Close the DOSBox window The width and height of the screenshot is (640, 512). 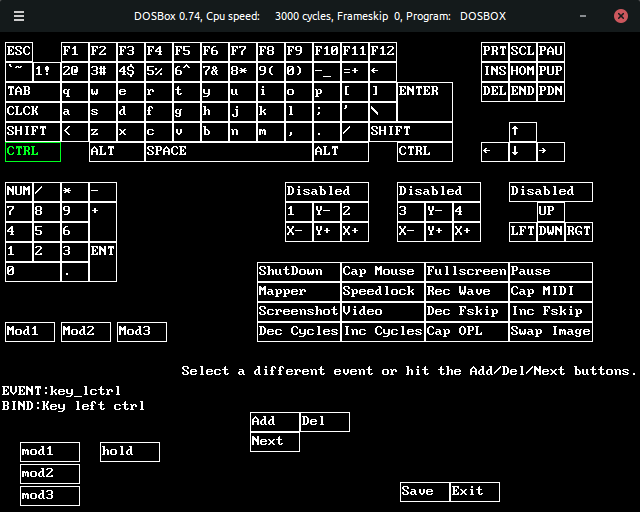[621, 16]
